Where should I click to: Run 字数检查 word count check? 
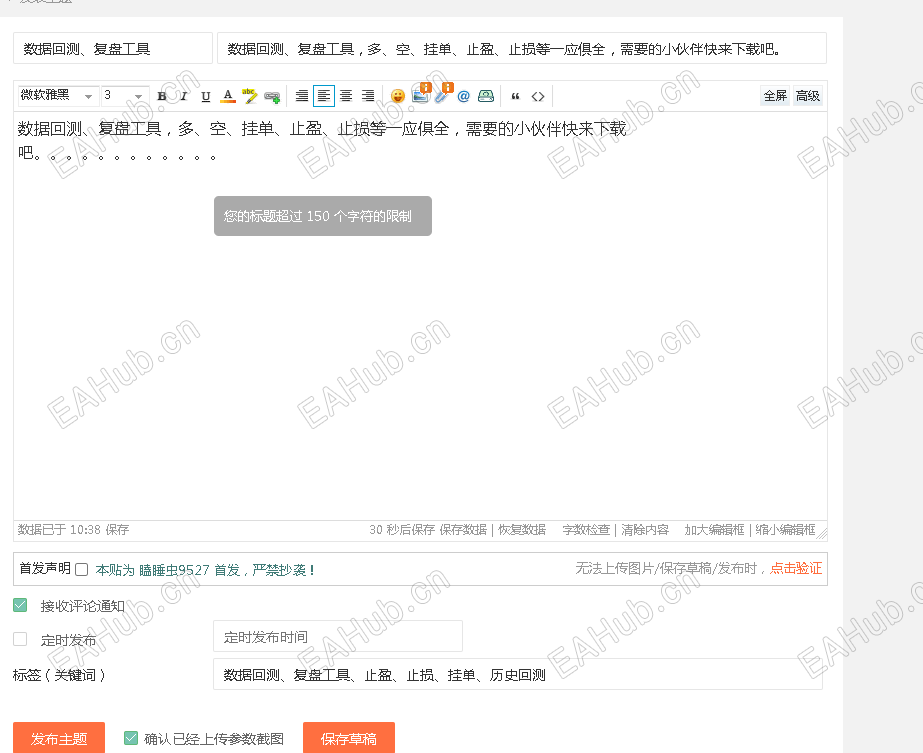pyautogui.click(x=586, y=530)
